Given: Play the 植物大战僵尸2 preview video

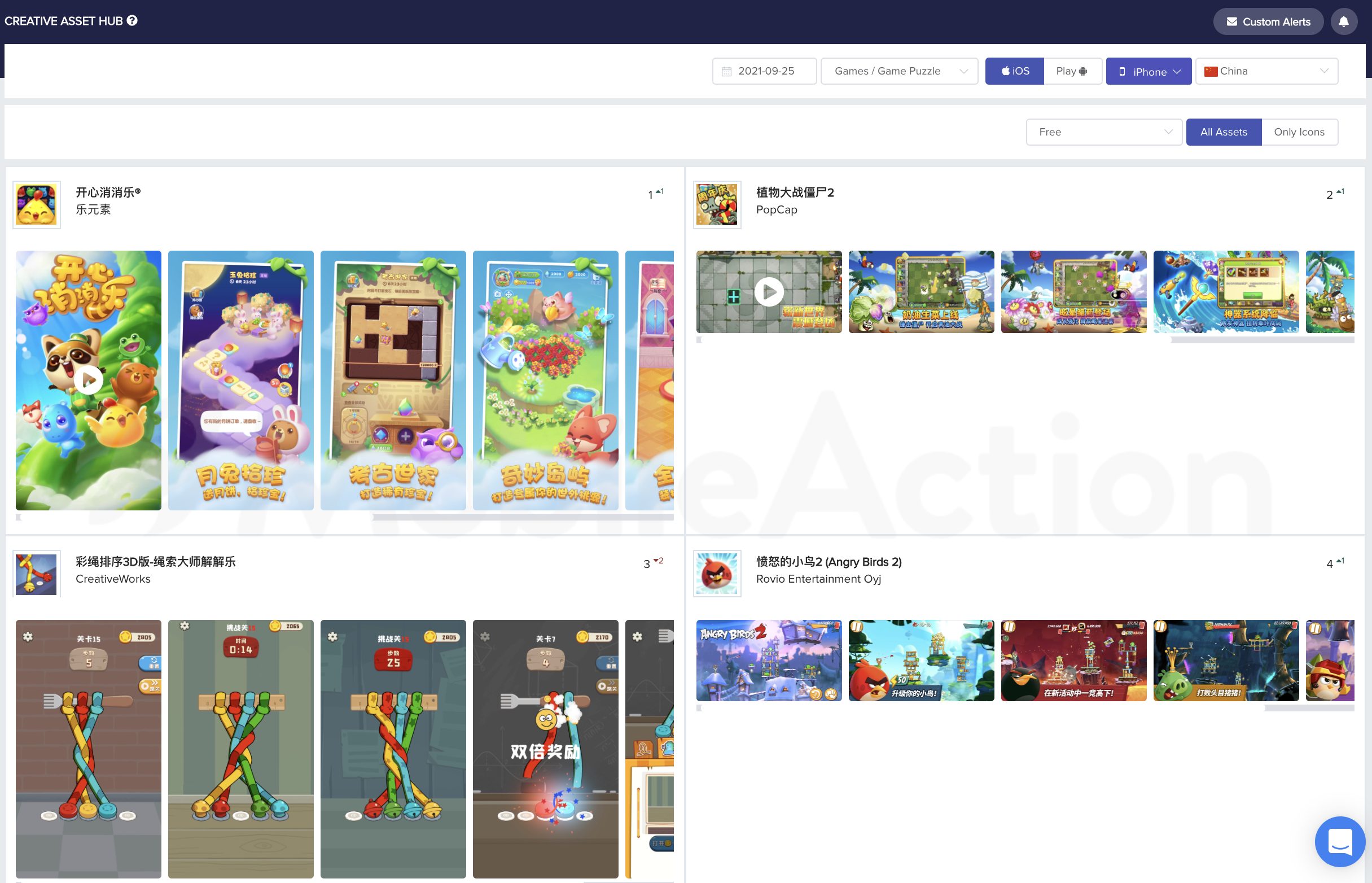Looking at the screenshot, I should pos(769,292).
